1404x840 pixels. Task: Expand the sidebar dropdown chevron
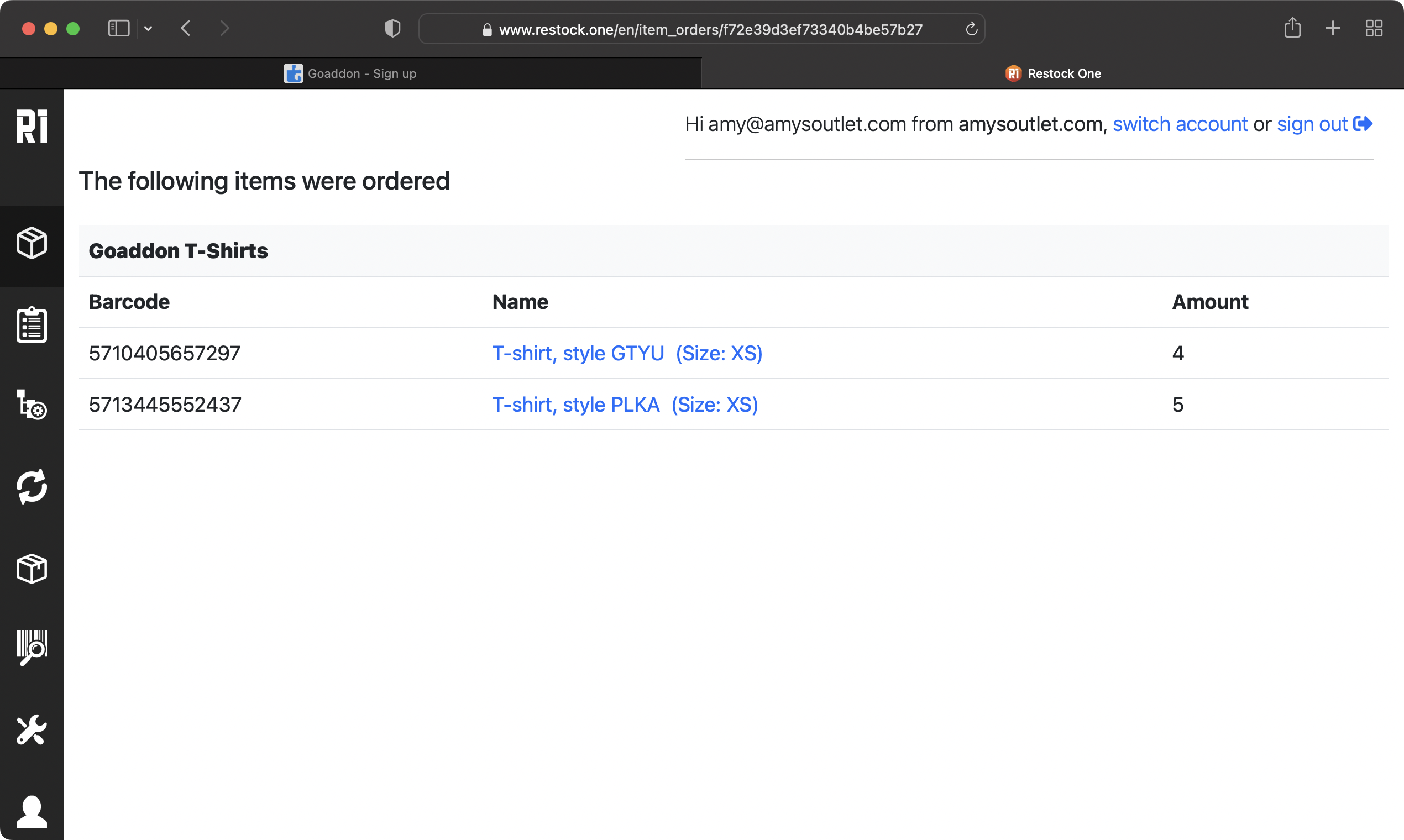click(148, 28)
